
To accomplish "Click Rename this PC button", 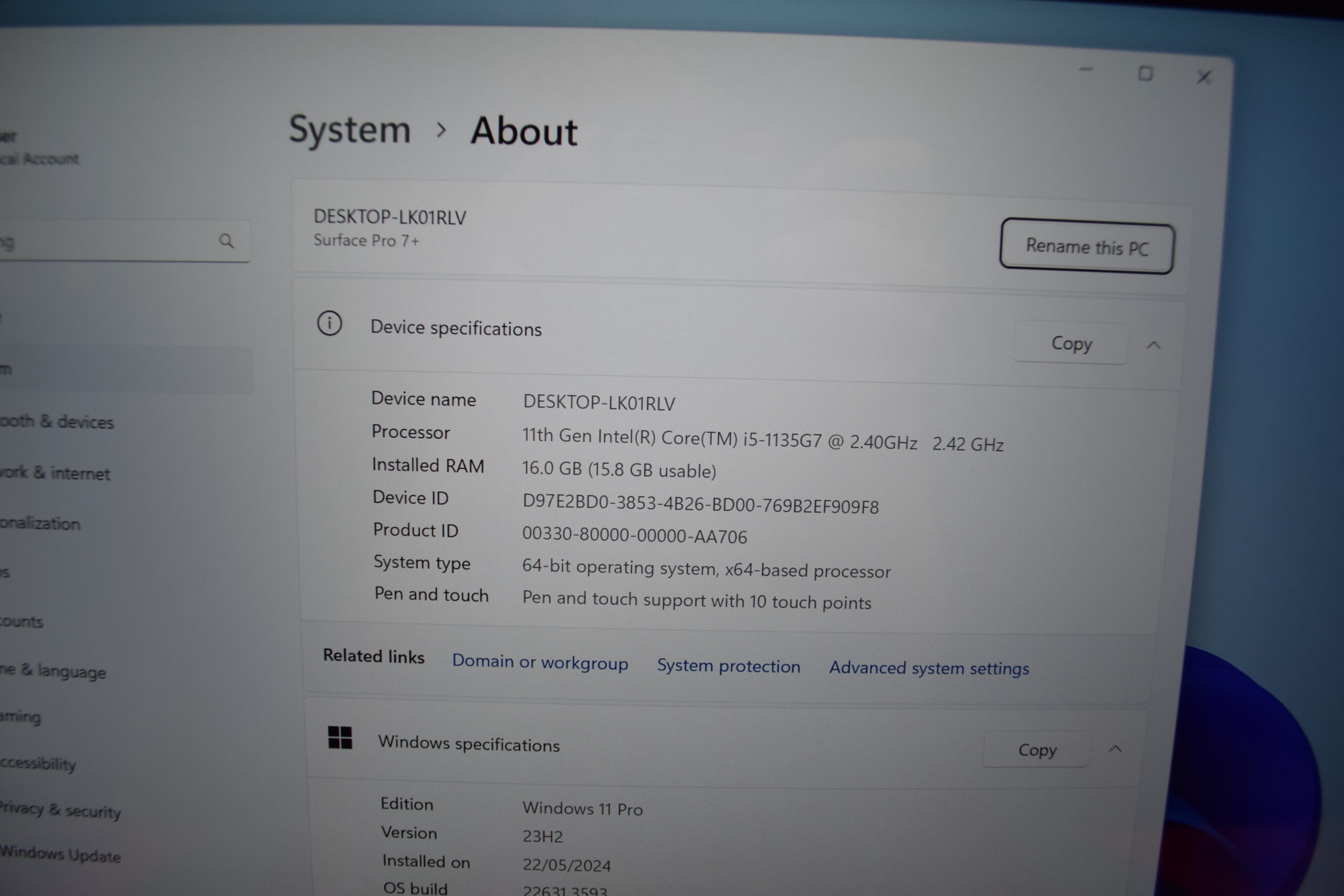I will (1087, 246).
